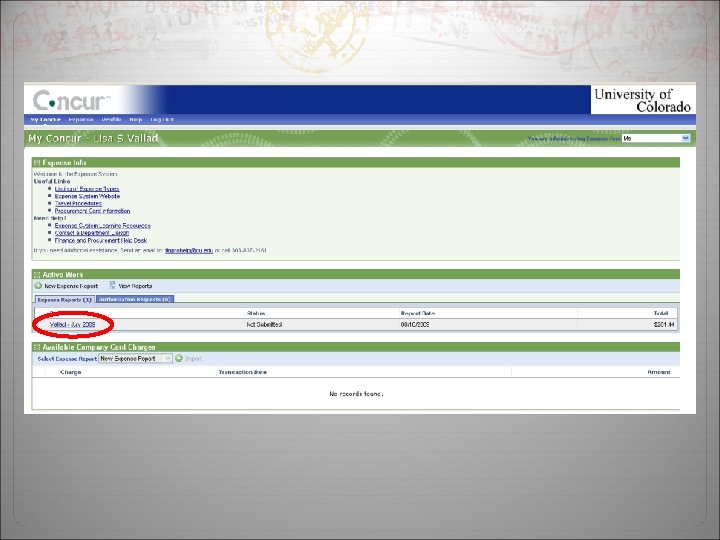
Task: Click the 'No records found.' message
Action: (356, 394)
